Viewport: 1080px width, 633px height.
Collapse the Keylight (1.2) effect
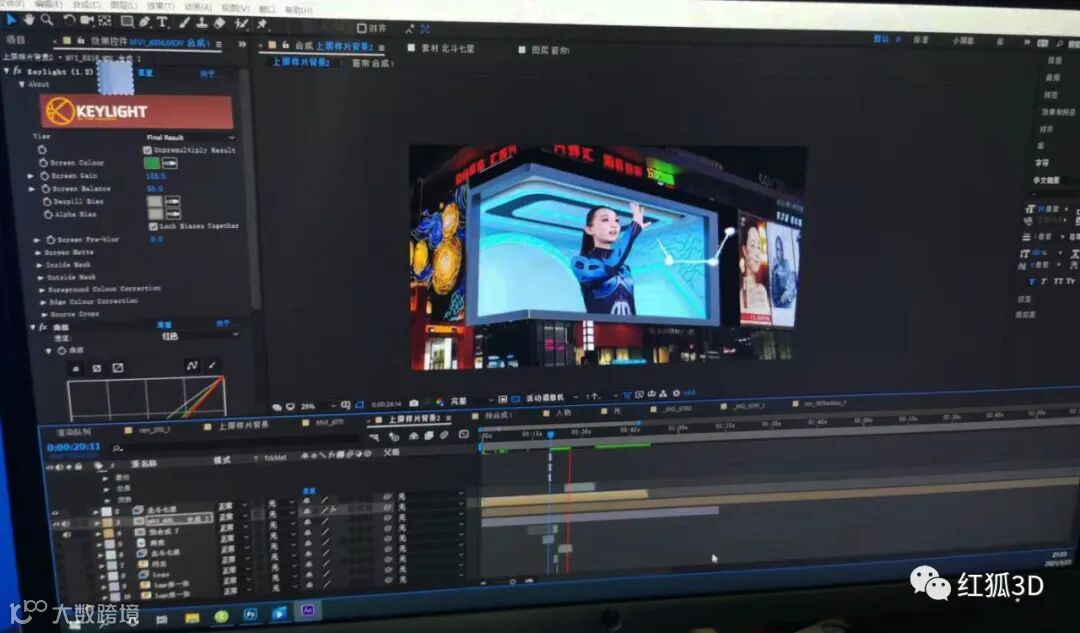[x=7, y=70]
